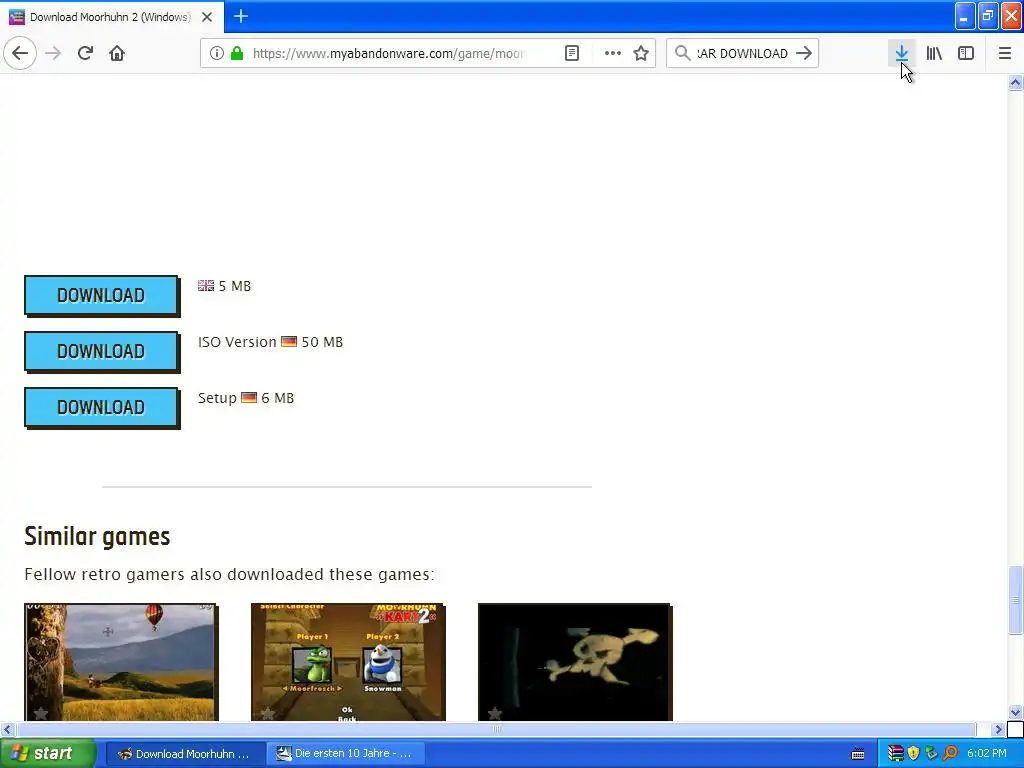Open the library menu
The height and width of the screenshot is (768, 1024).
coord(934,53)
